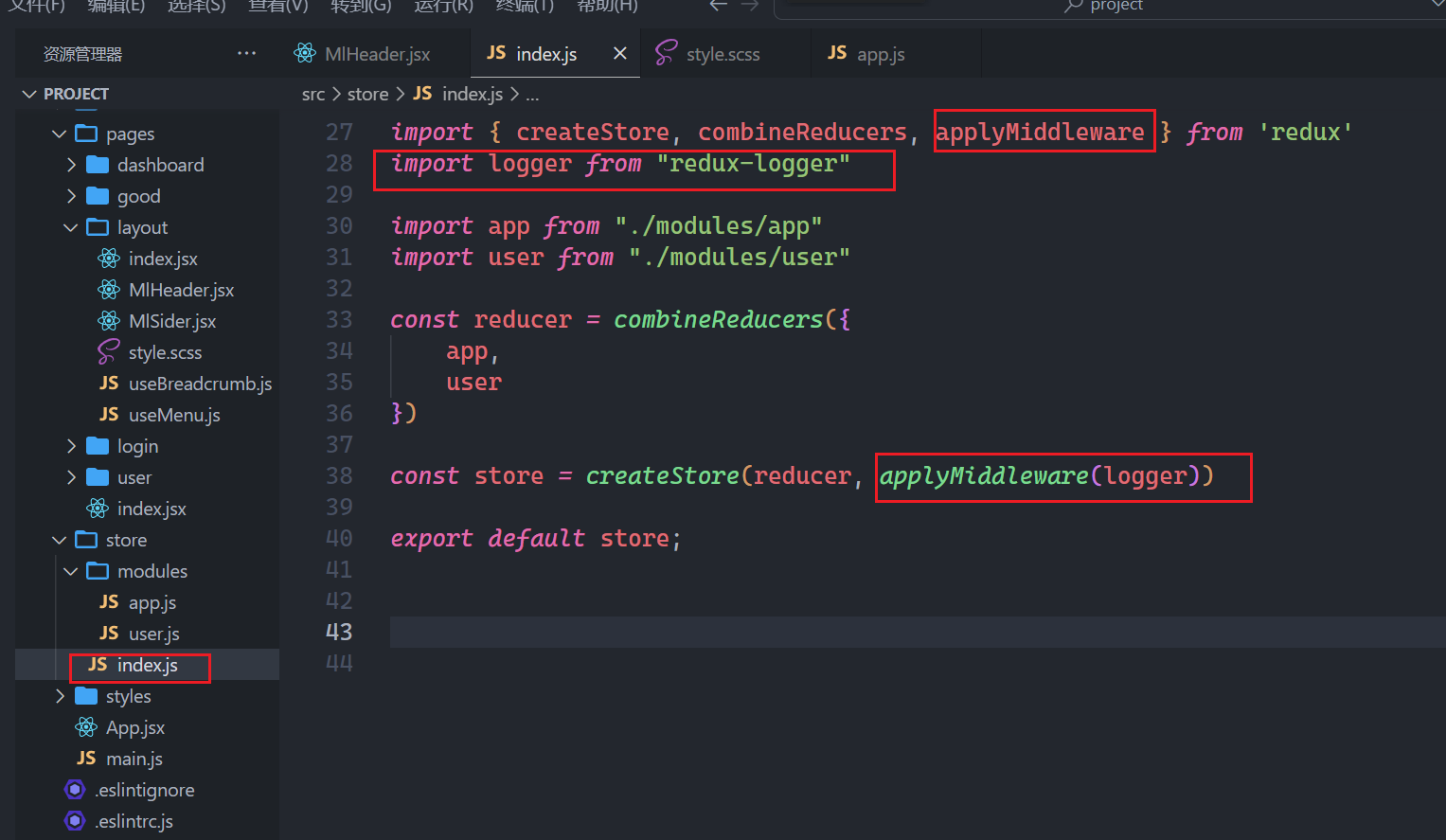The image size is (1446, 840).
Task: Expand the dashboard folder chevron
Action: pos(71,165)
